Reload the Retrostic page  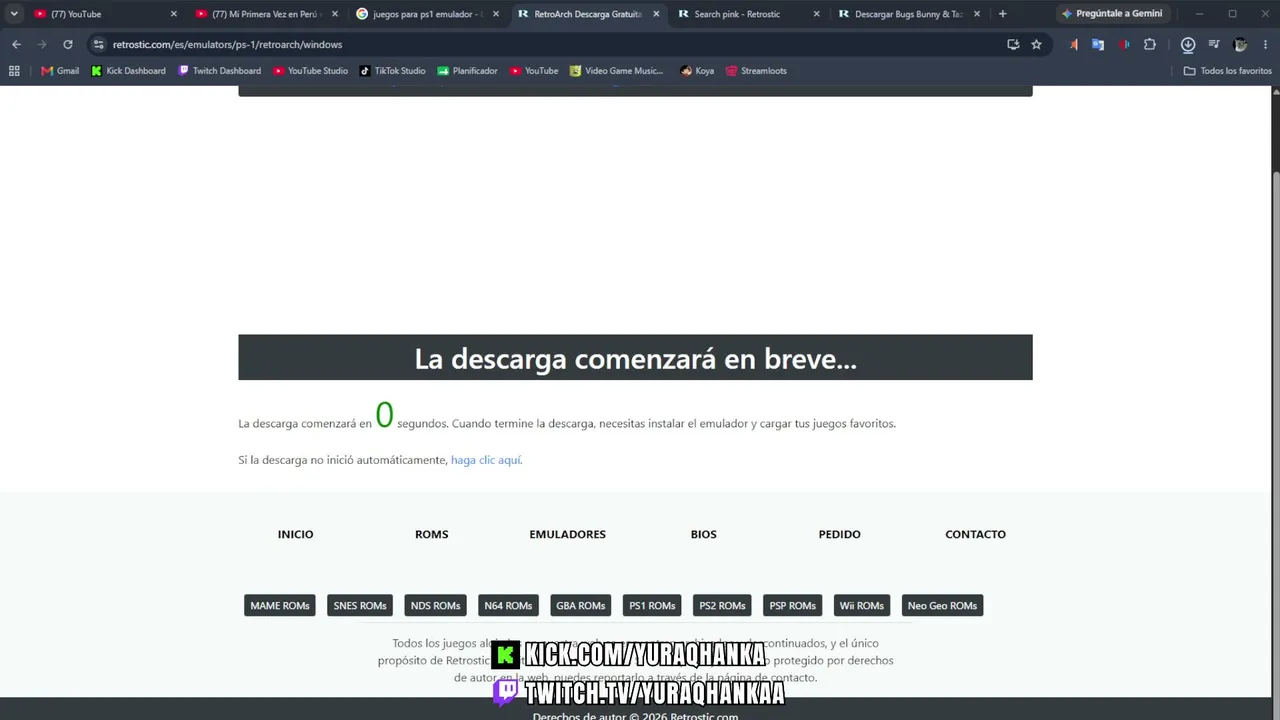pos(68,44)
